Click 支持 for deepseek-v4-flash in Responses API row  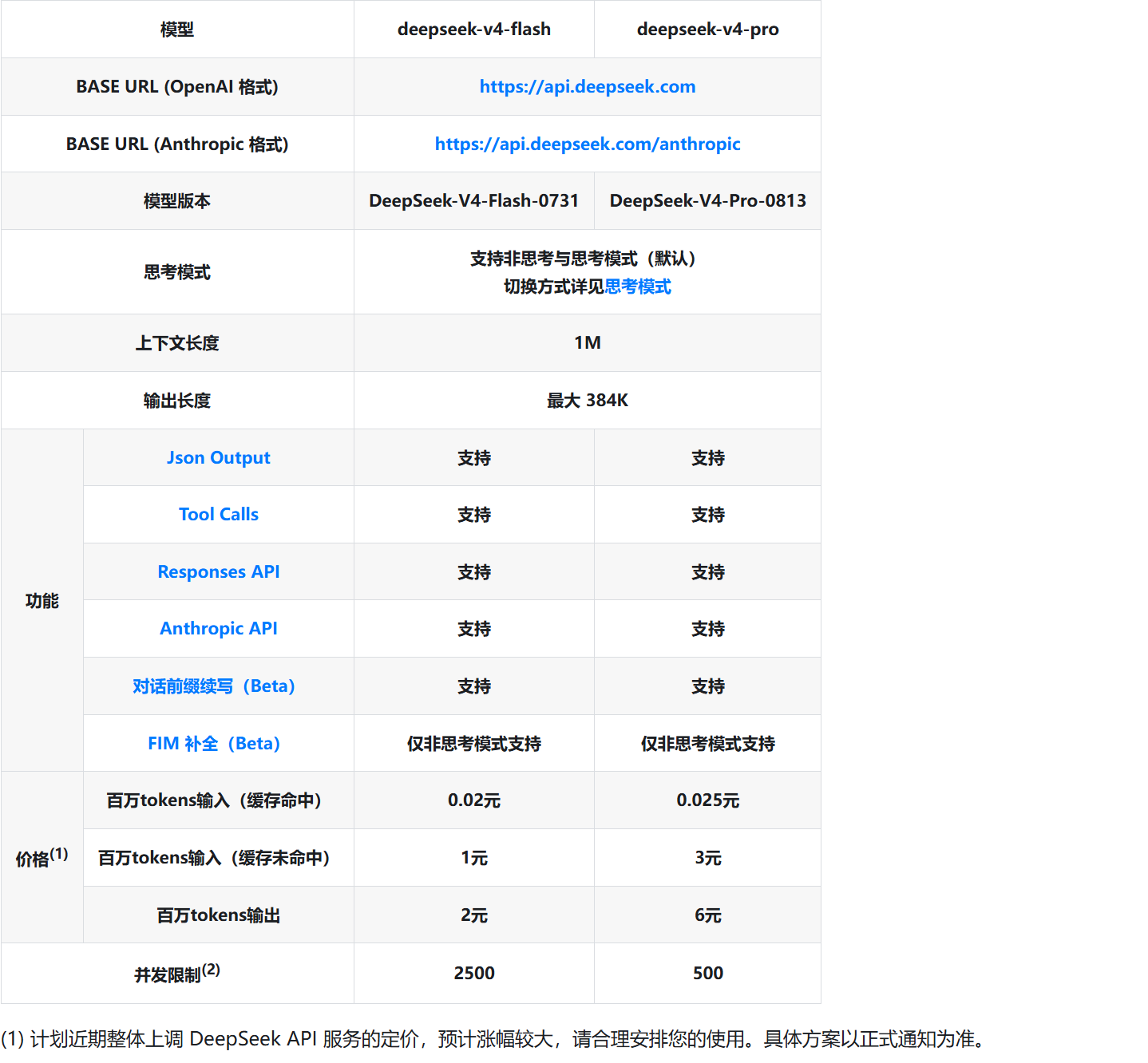tap(474, 572)
